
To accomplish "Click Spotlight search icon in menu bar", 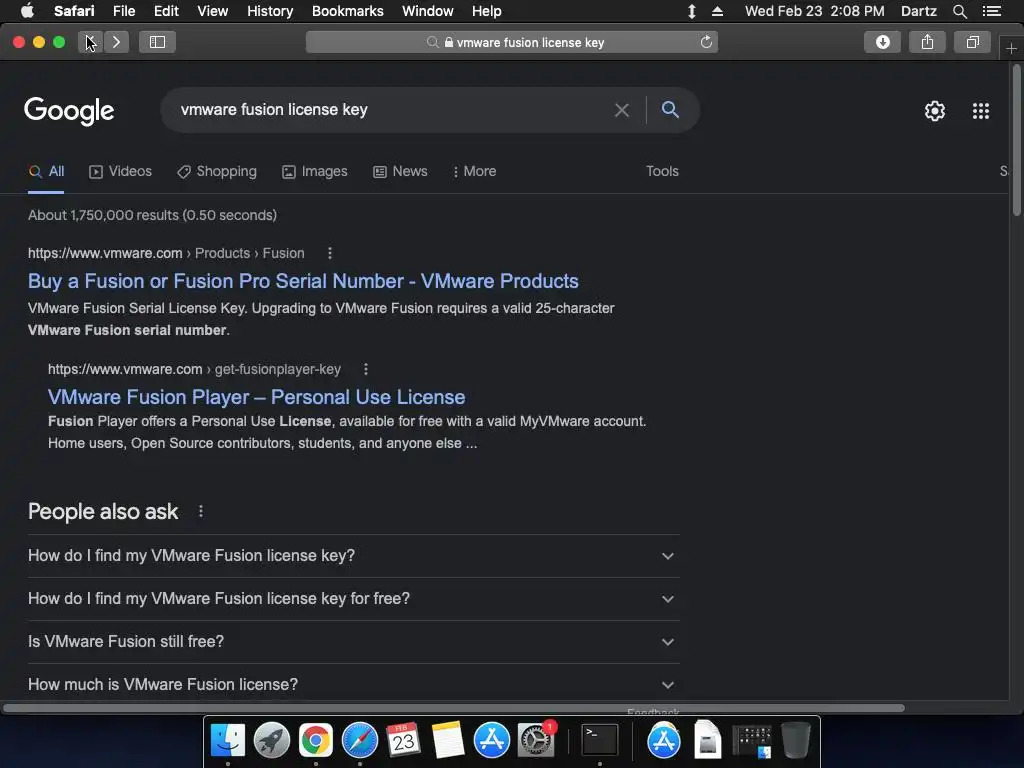I will (959, 11).
